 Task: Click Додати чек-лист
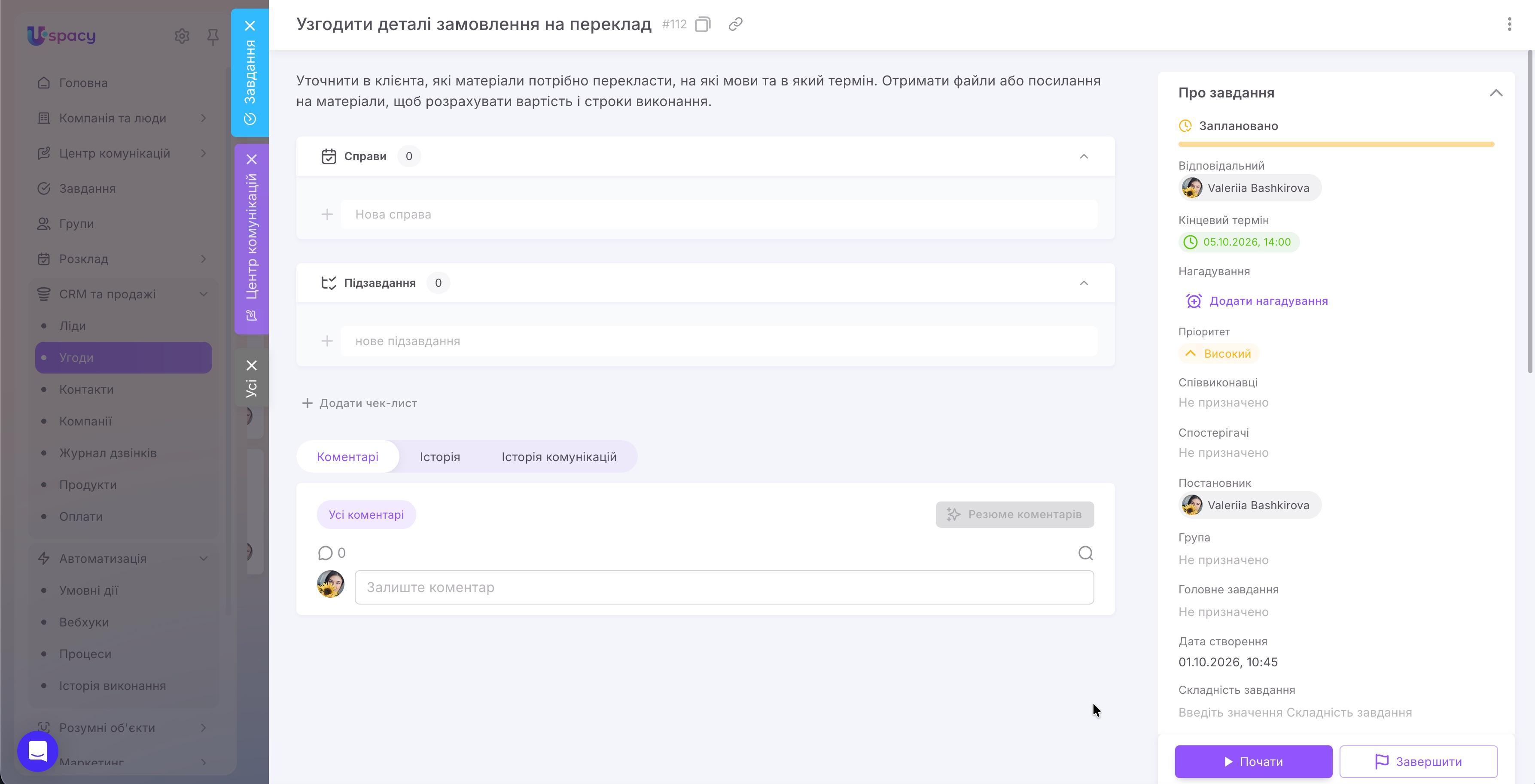click(x=359, y=403)
